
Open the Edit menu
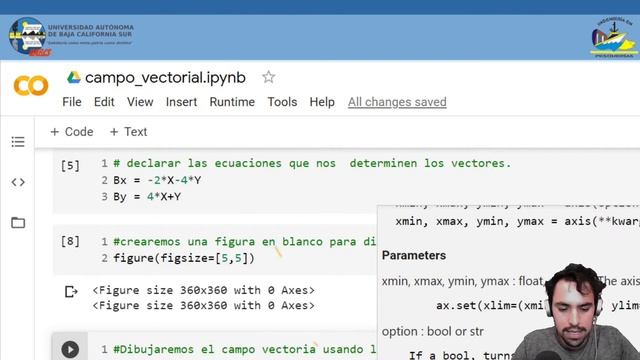(104, 102)
